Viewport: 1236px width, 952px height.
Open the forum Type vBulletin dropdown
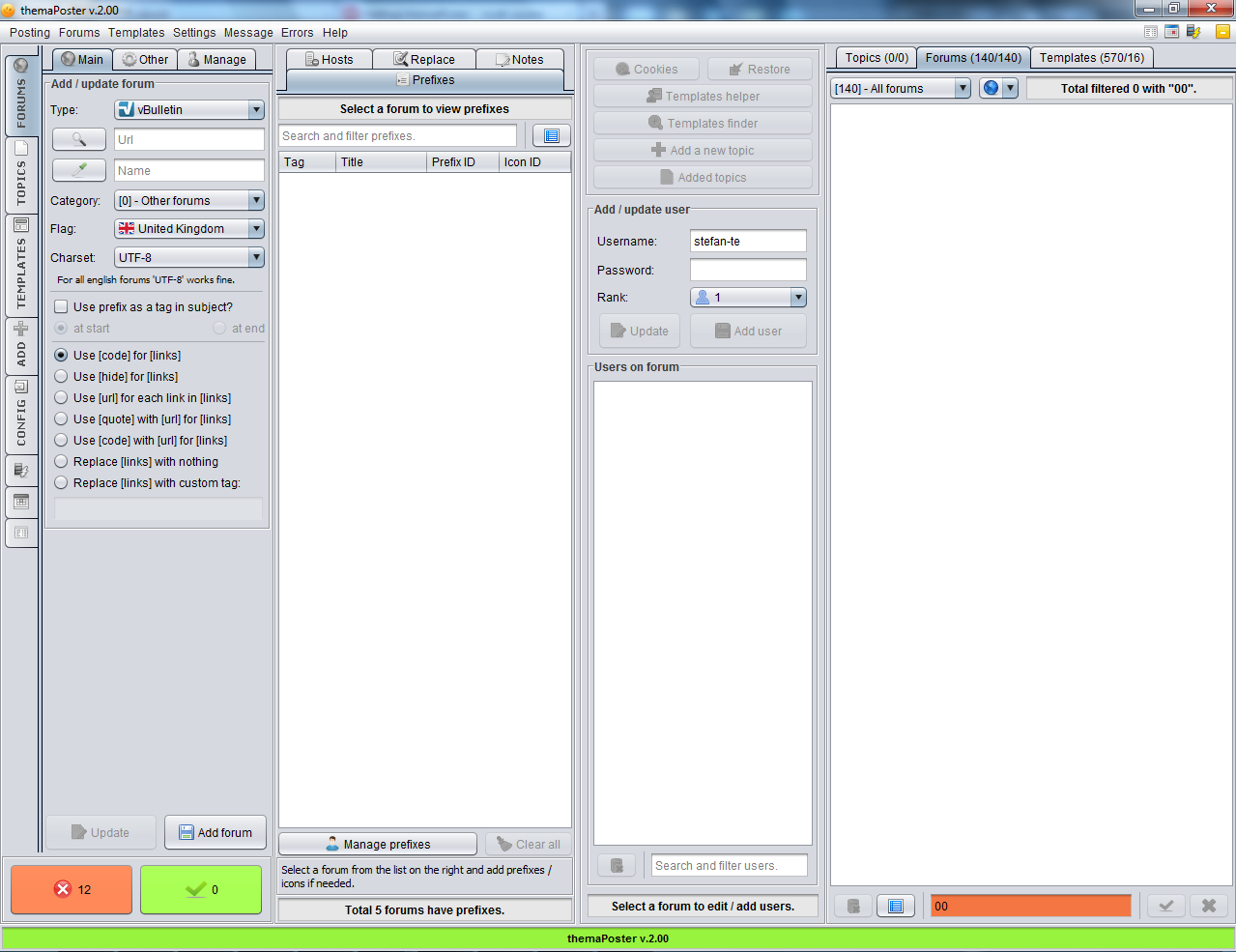point(189,109)
